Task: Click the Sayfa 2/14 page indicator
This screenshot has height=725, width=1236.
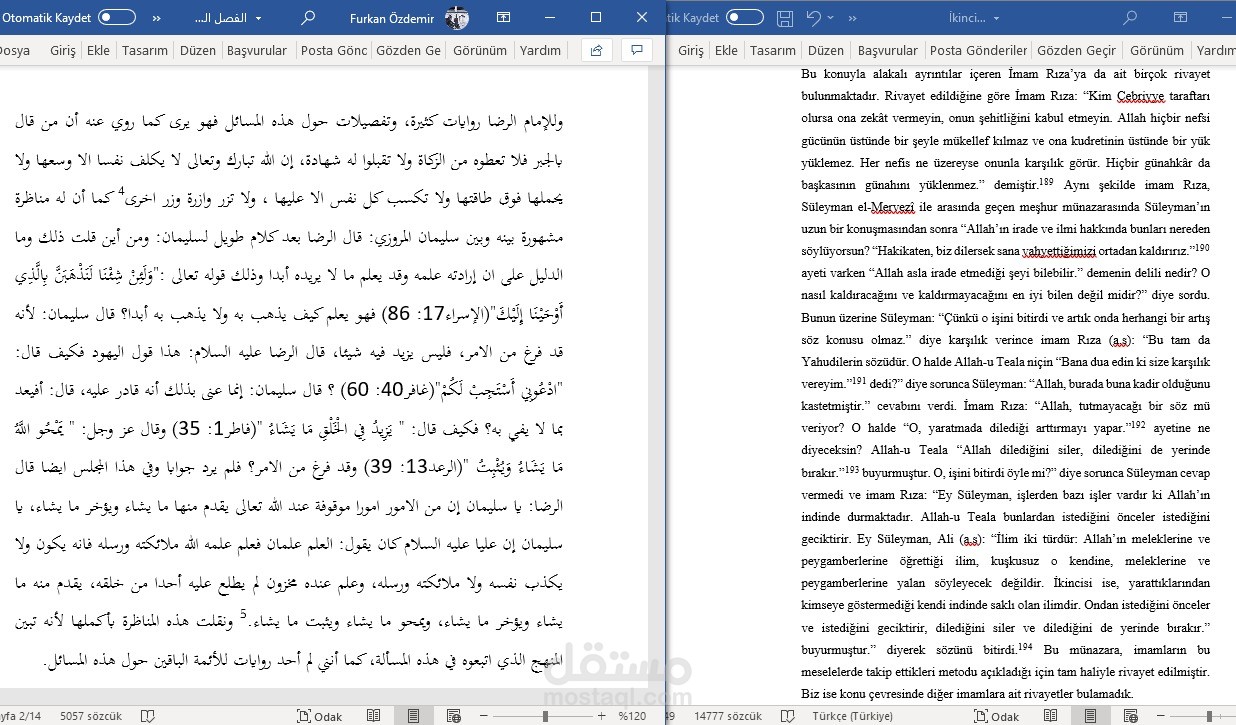Action: [x=22, y=716]
